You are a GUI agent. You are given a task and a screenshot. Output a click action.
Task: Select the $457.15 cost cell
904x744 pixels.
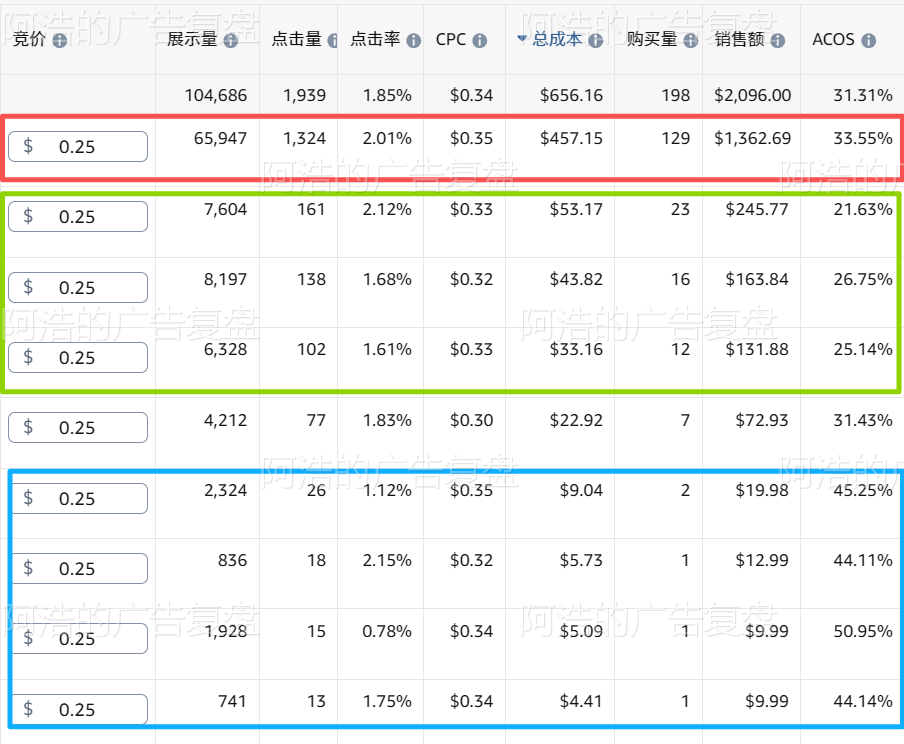coord(571,138)
